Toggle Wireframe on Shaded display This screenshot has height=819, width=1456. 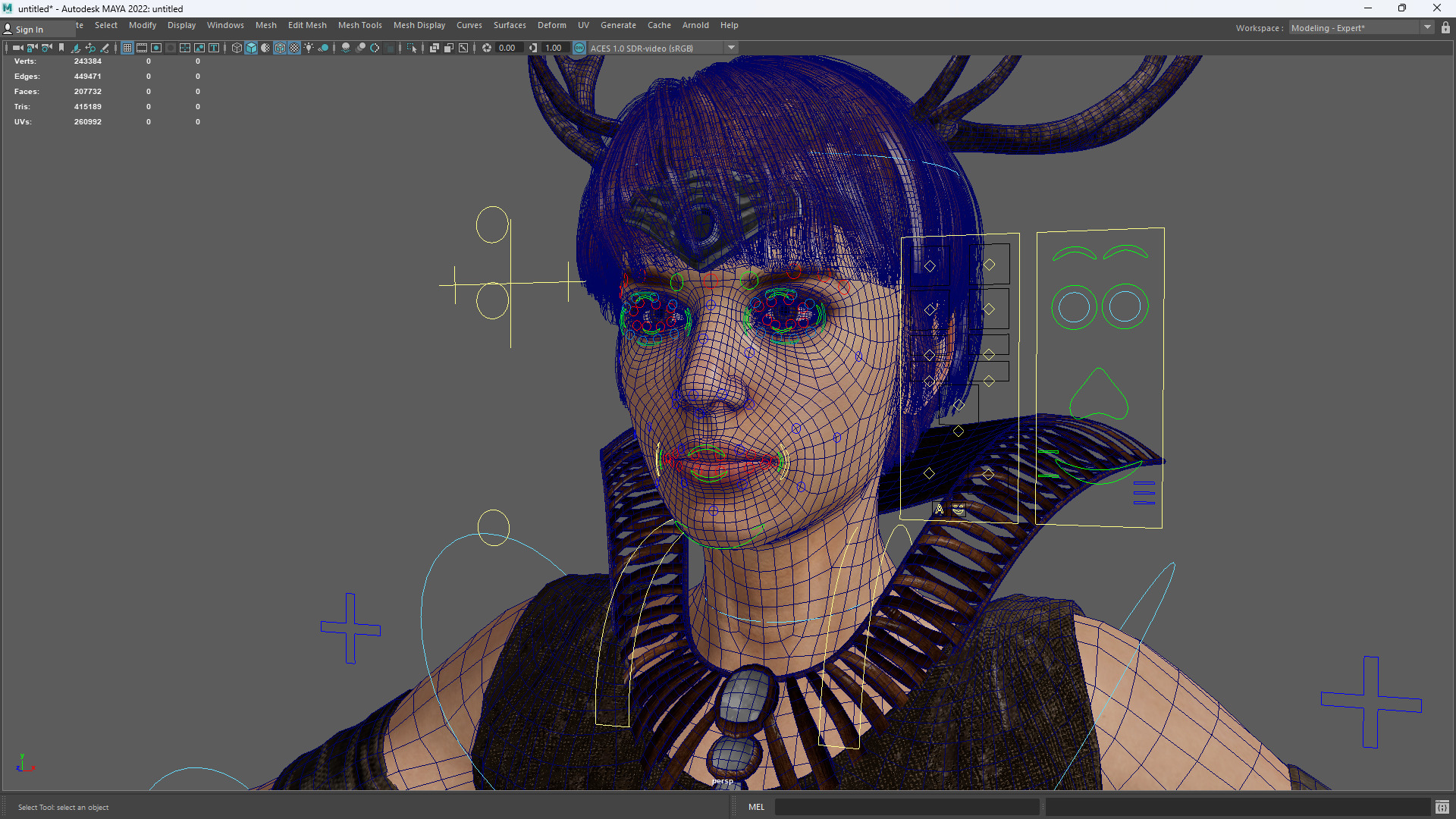coord(280,48)
